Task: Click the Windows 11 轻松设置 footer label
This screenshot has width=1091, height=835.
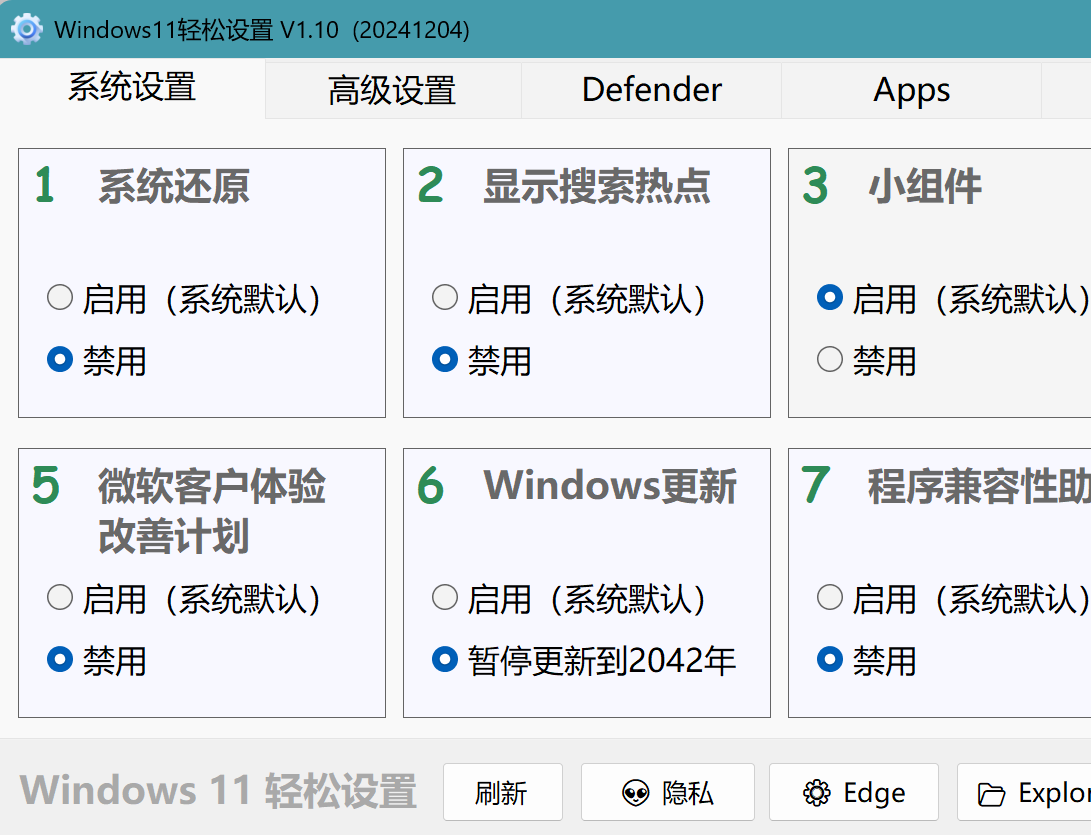Action: pos(218,791)
